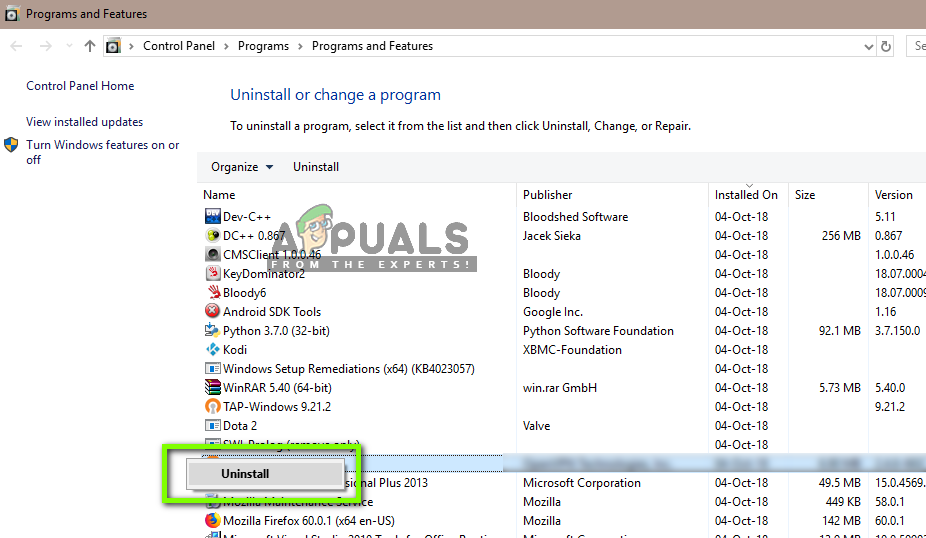Choose Uninstall in the context menu
Viewport: 926px width, 538px height.
(265, 474)
